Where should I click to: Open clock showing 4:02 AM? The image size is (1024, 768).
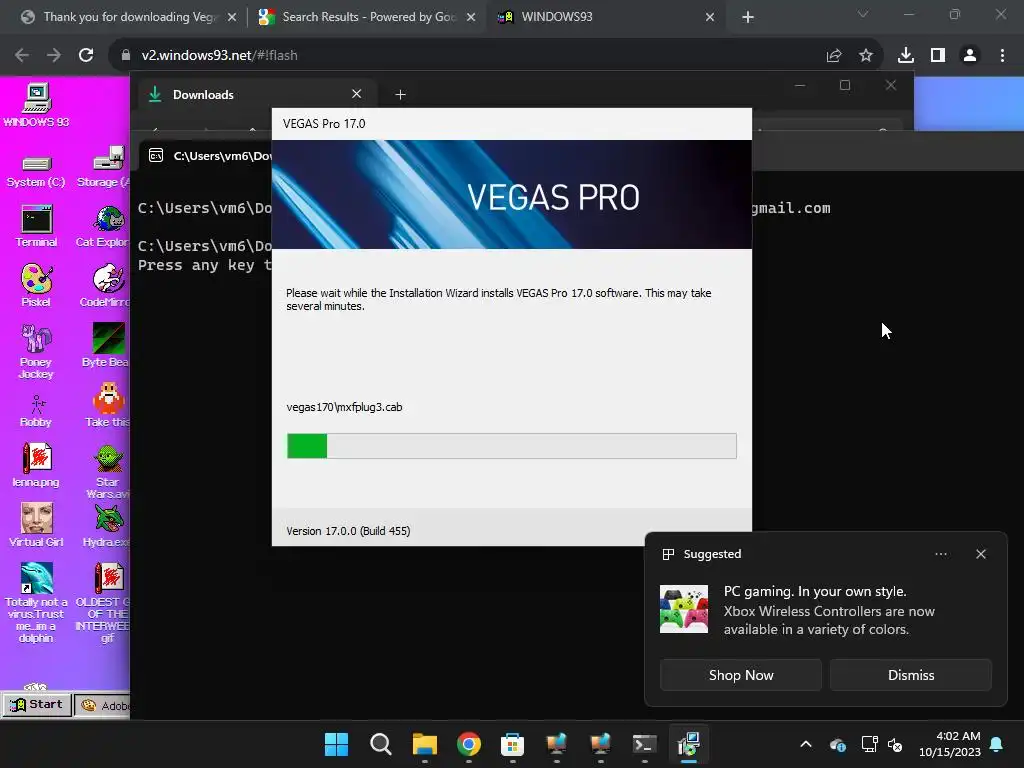coord(950,744)
